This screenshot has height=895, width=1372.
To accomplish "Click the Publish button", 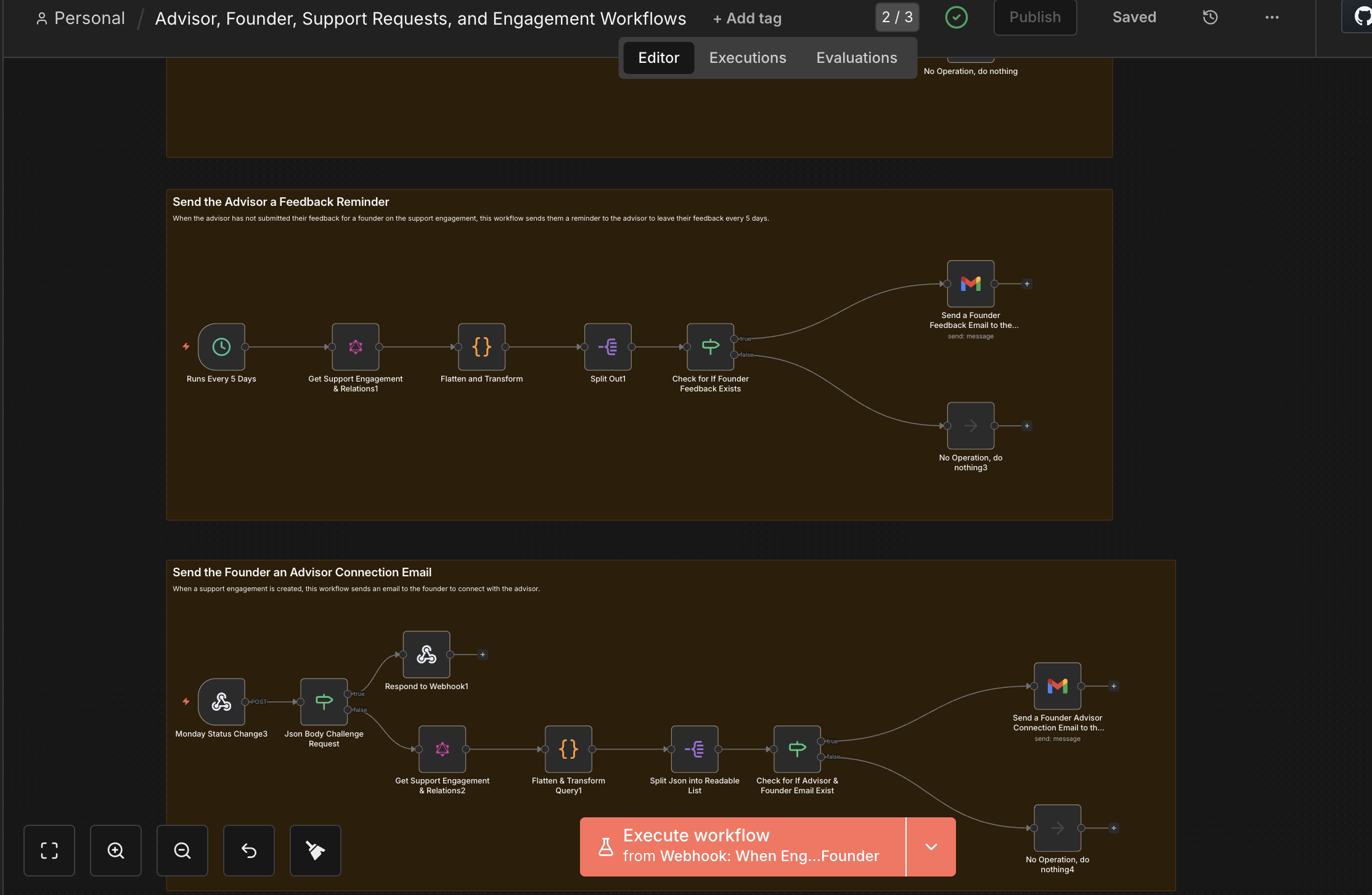I will coord(1035,17).
